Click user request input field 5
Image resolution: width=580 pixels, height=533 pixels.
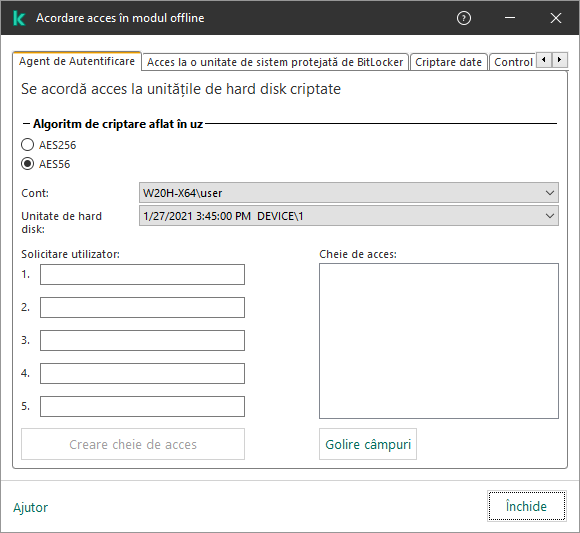142,407
